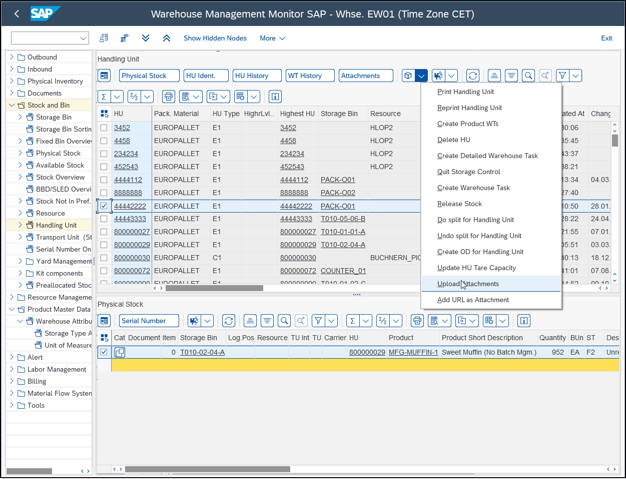Tick the checkbox for HU 4444112

click(x=104, y=180)
